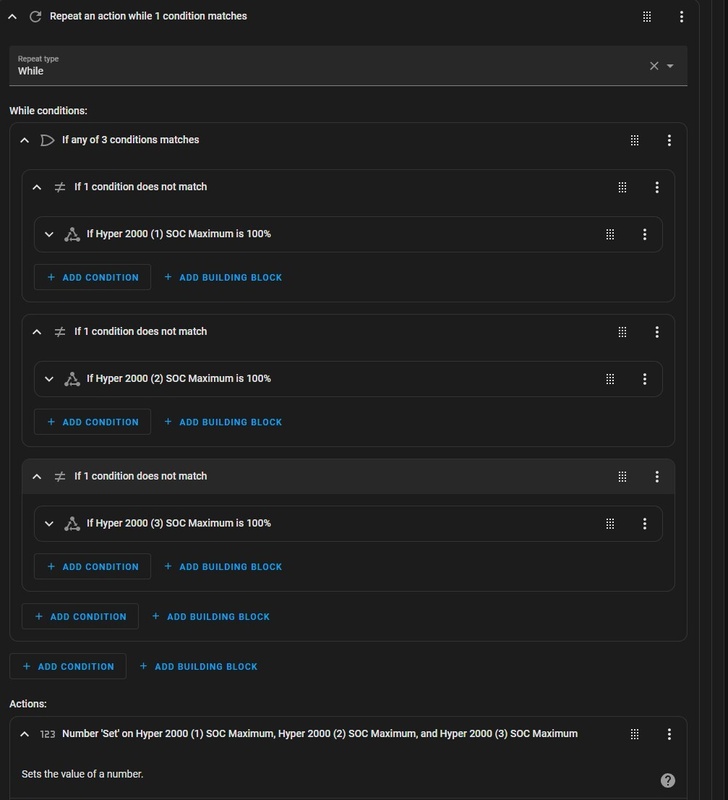Screen dimensions: 728x800
Task: Add condition below the Hyper 2000 (1) condition
Action: pyautogui.click(x=92, y=277)
